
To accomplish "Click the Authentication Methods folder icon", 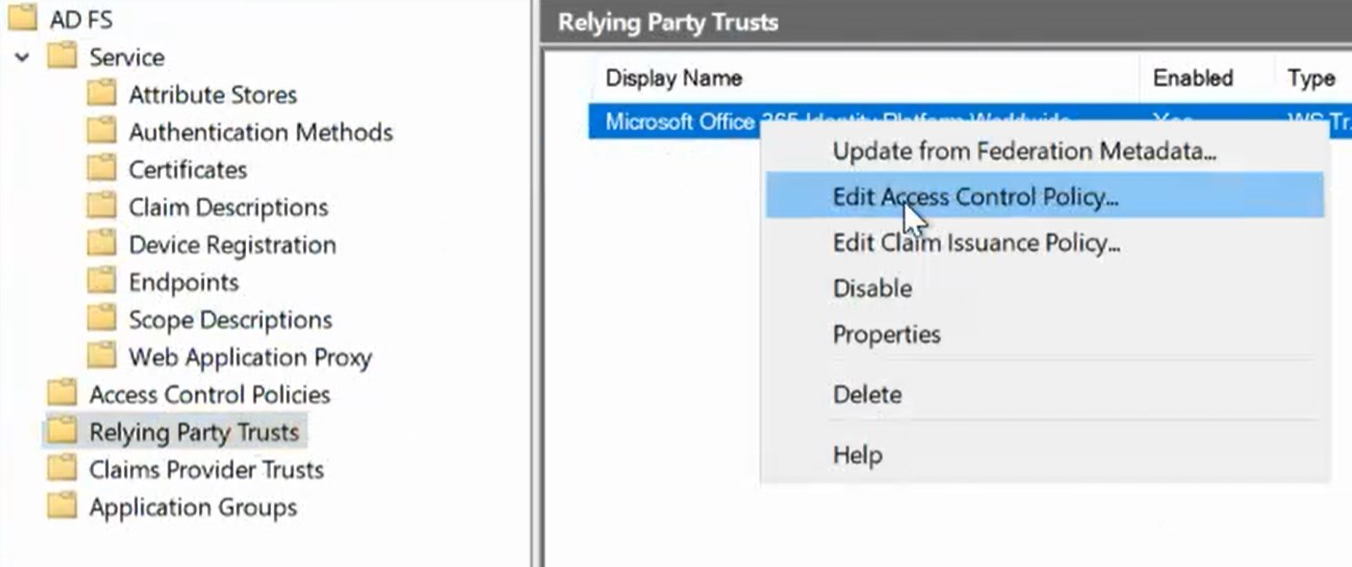I will tap(101, 132).
